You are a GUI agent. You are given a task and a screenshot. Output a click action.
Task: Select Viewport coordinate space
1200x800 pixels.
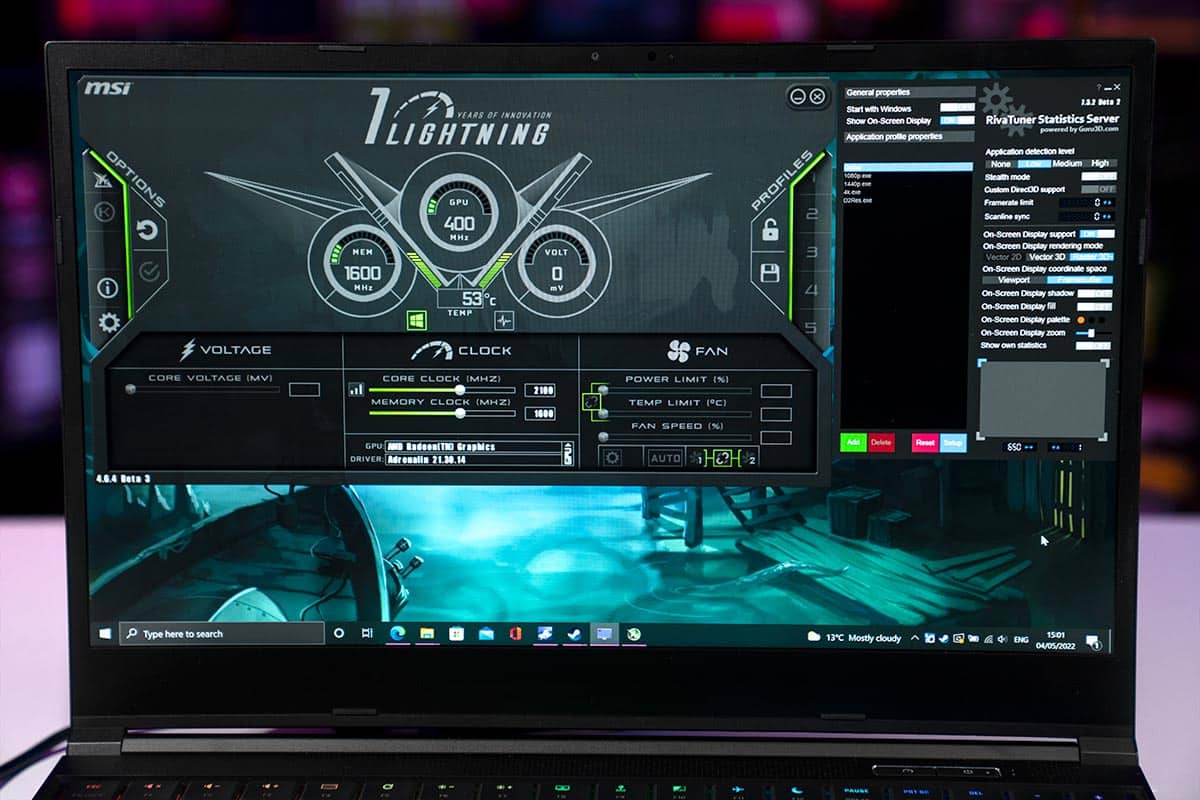point(1013,280)
